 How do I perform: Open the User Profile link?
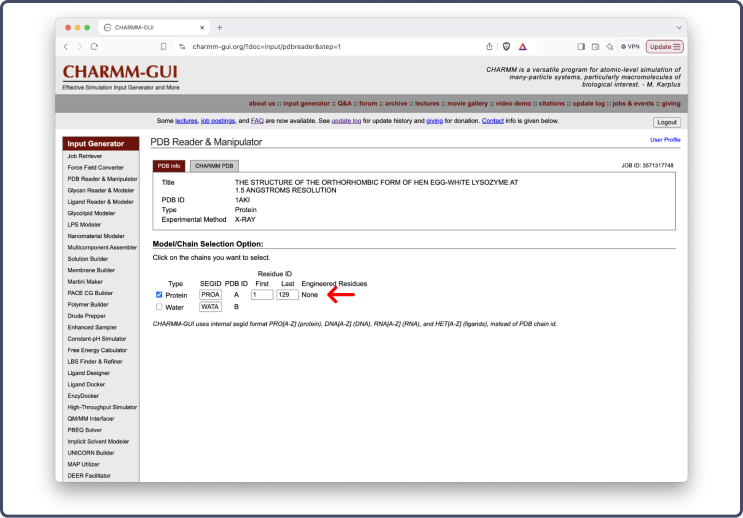click(x=664, y=140)
